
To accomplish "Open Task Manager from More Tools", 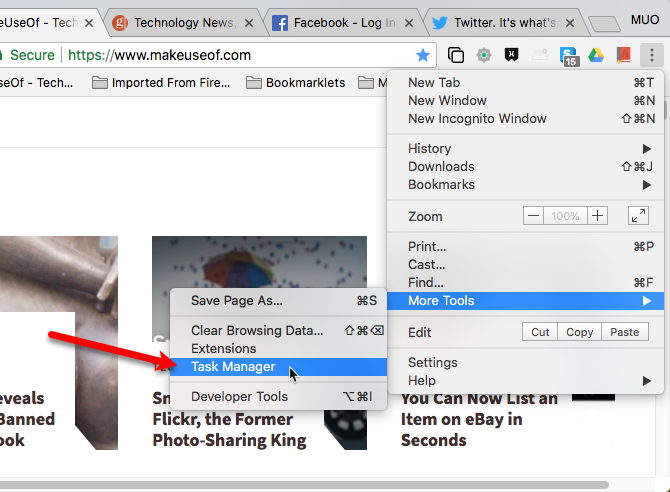I will pyautogui.click(x=279, y=367).
